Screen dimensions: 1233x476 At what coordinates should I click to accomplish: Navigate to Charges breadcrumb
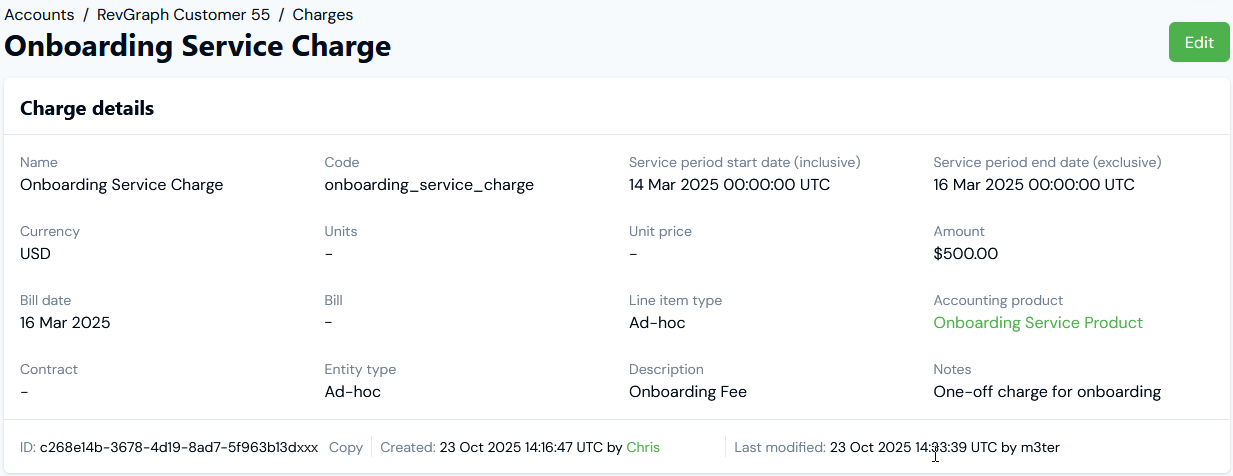(x=322, y=15)
